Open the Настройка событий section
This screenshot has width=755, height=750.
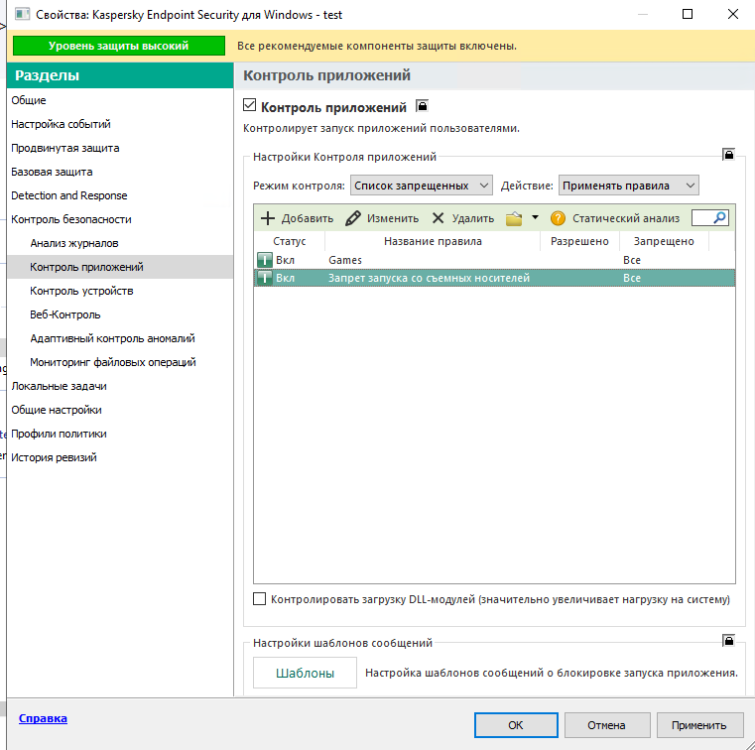61,124
